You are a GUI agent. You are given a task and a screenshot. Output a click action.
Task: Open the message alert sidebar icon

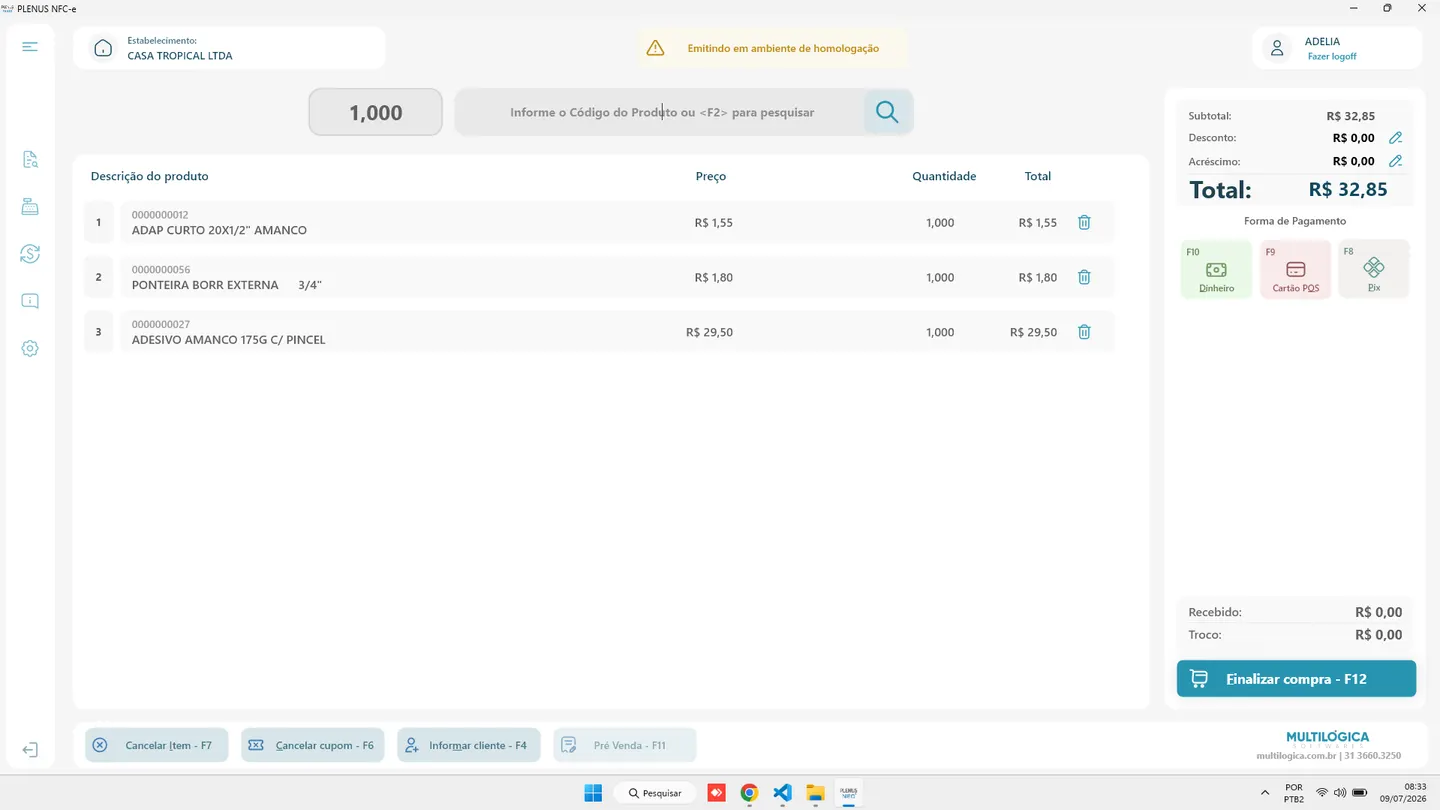pyautogui.click(x=30, y=301)
